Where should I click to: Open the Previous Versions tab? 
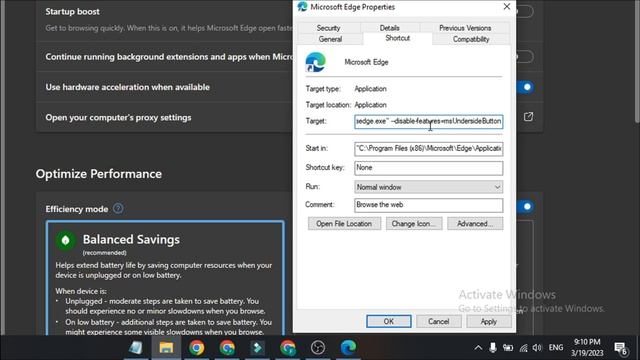click(x=465, y=28)
